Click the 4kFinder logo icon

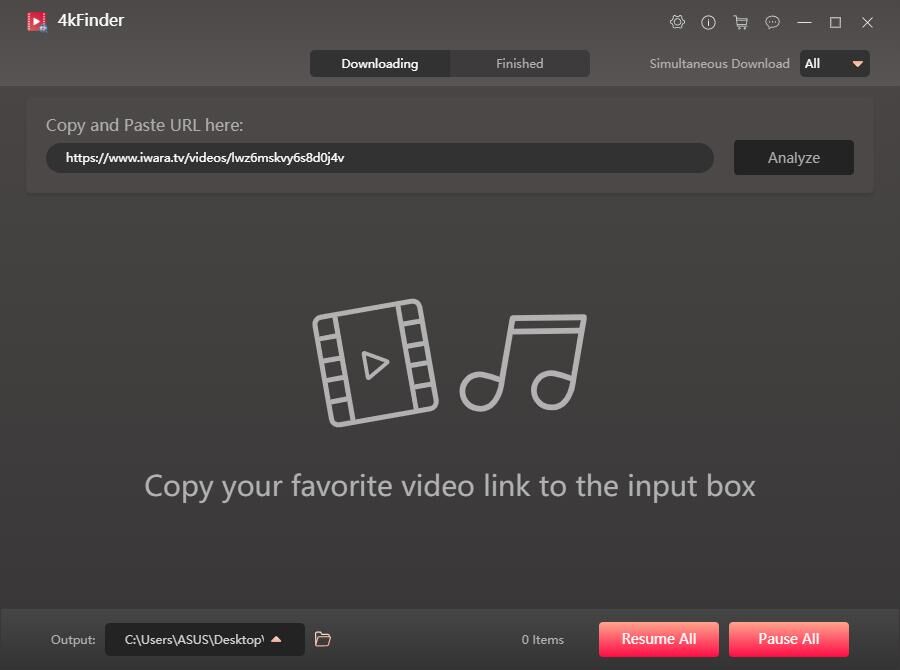coord(37,20)
